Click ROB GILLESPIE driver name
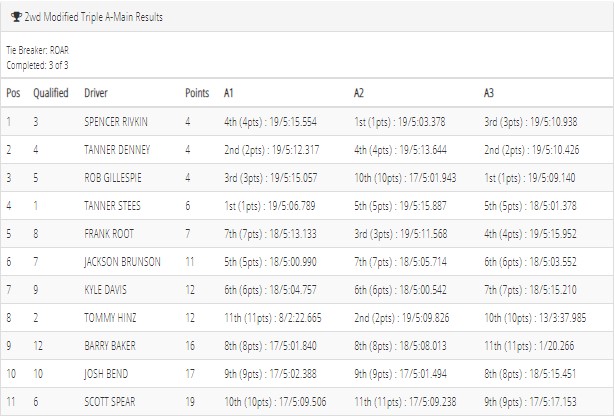 coord(113,178)
